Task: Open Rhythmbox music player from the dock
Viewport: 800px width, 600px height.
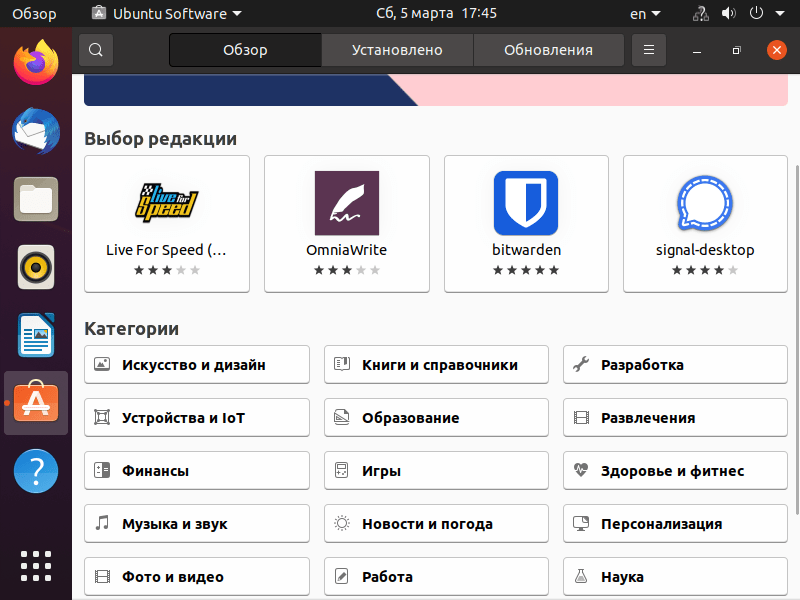Action: [x=35, y=267]
